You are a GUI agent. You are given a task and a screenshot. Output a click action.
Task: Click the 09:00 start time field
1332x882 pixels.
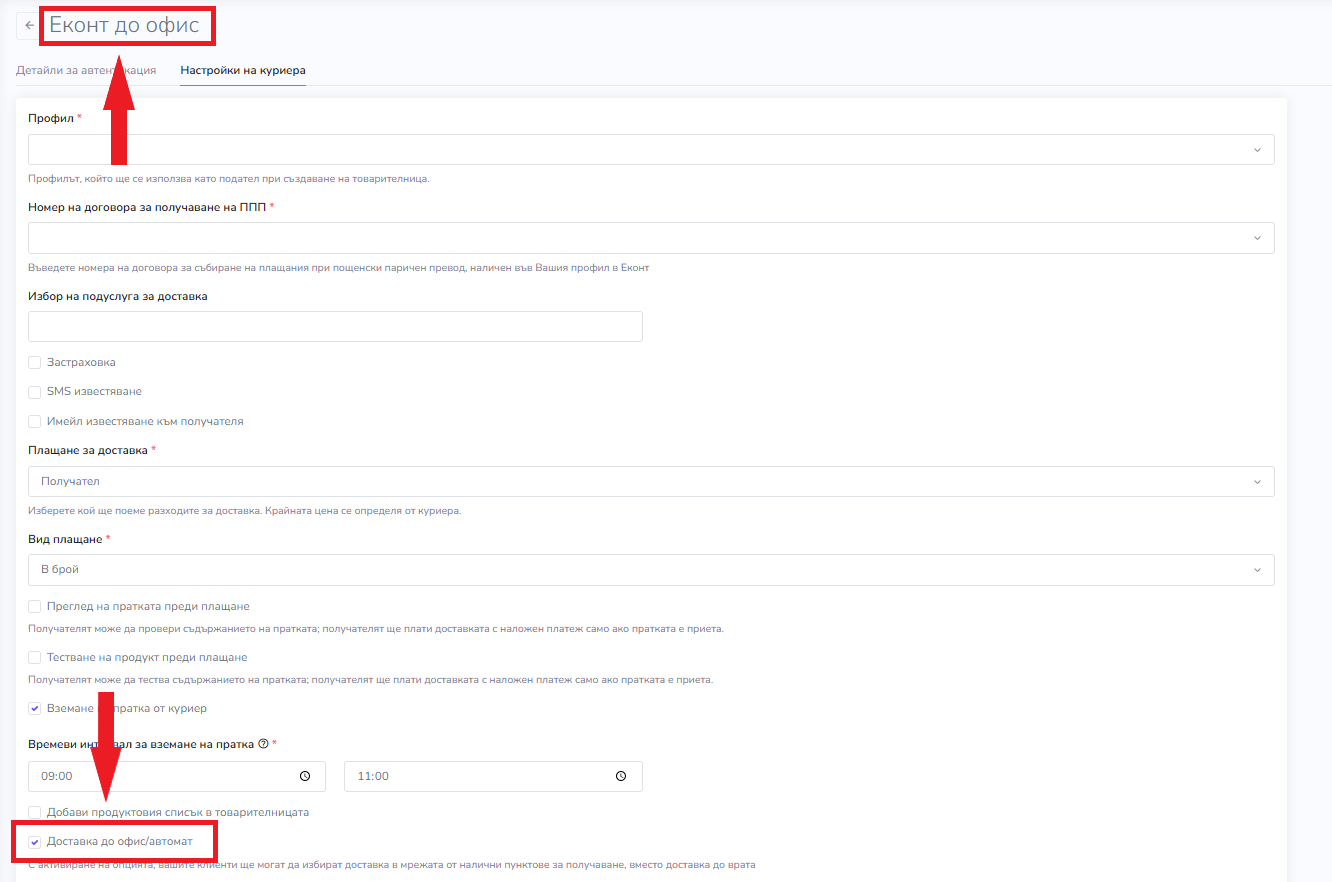[x=177, y=776]
